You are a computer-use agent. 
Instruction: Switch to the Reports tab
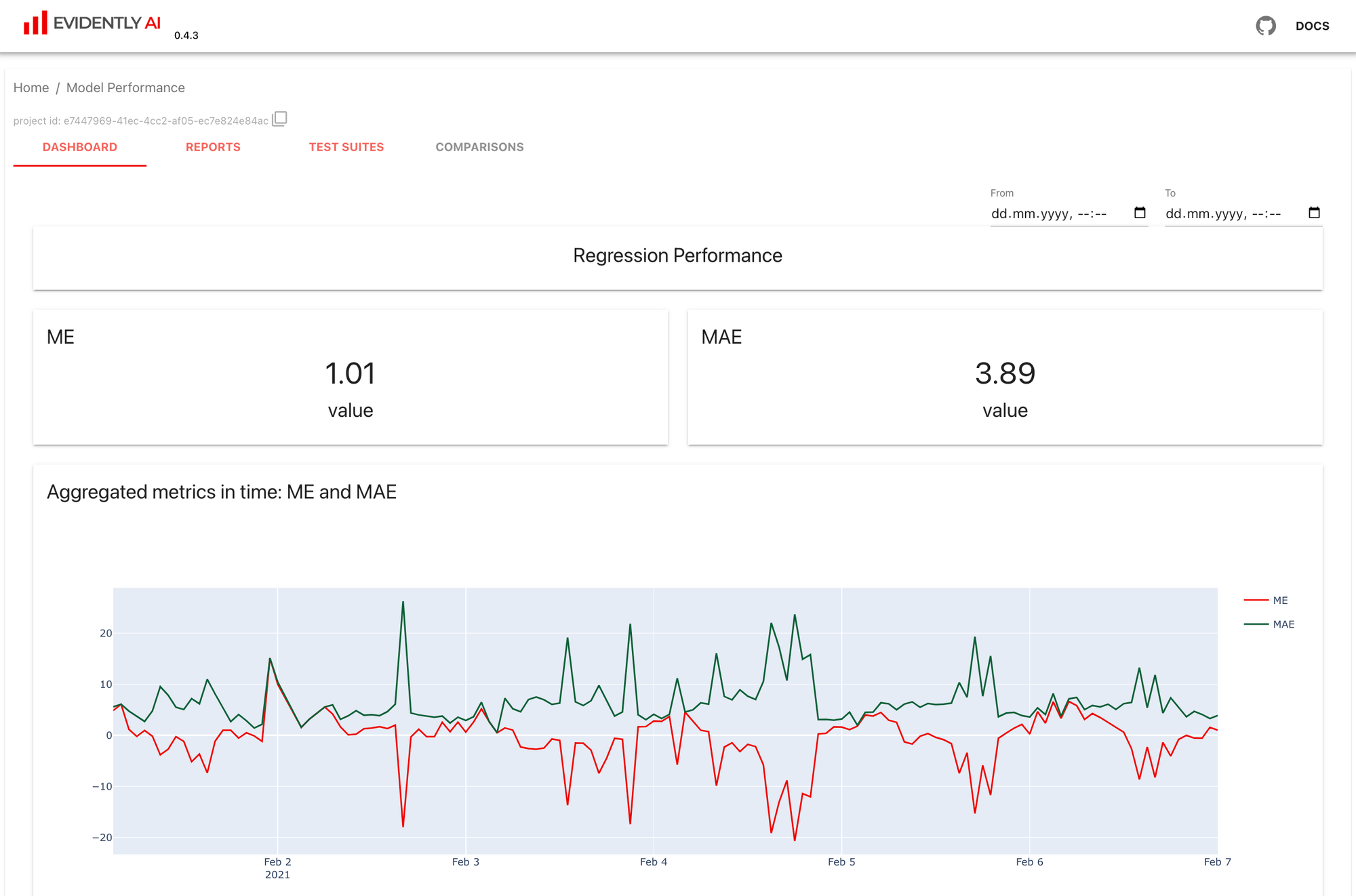click(x=213, y=147)
